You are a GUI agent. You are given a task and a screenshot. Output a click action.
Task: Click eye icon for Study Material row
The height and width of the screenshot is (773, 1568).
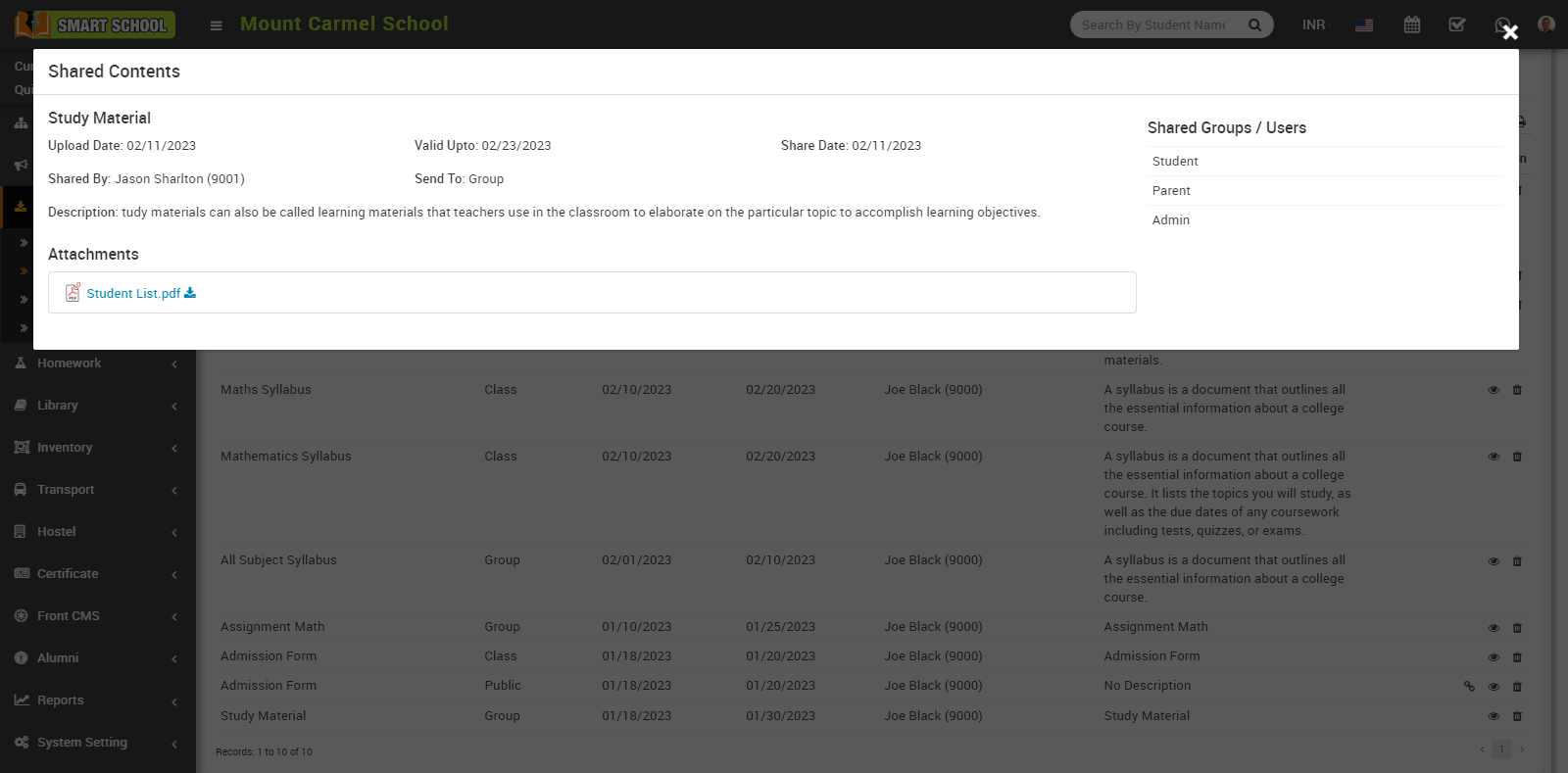click(1494, 716)
